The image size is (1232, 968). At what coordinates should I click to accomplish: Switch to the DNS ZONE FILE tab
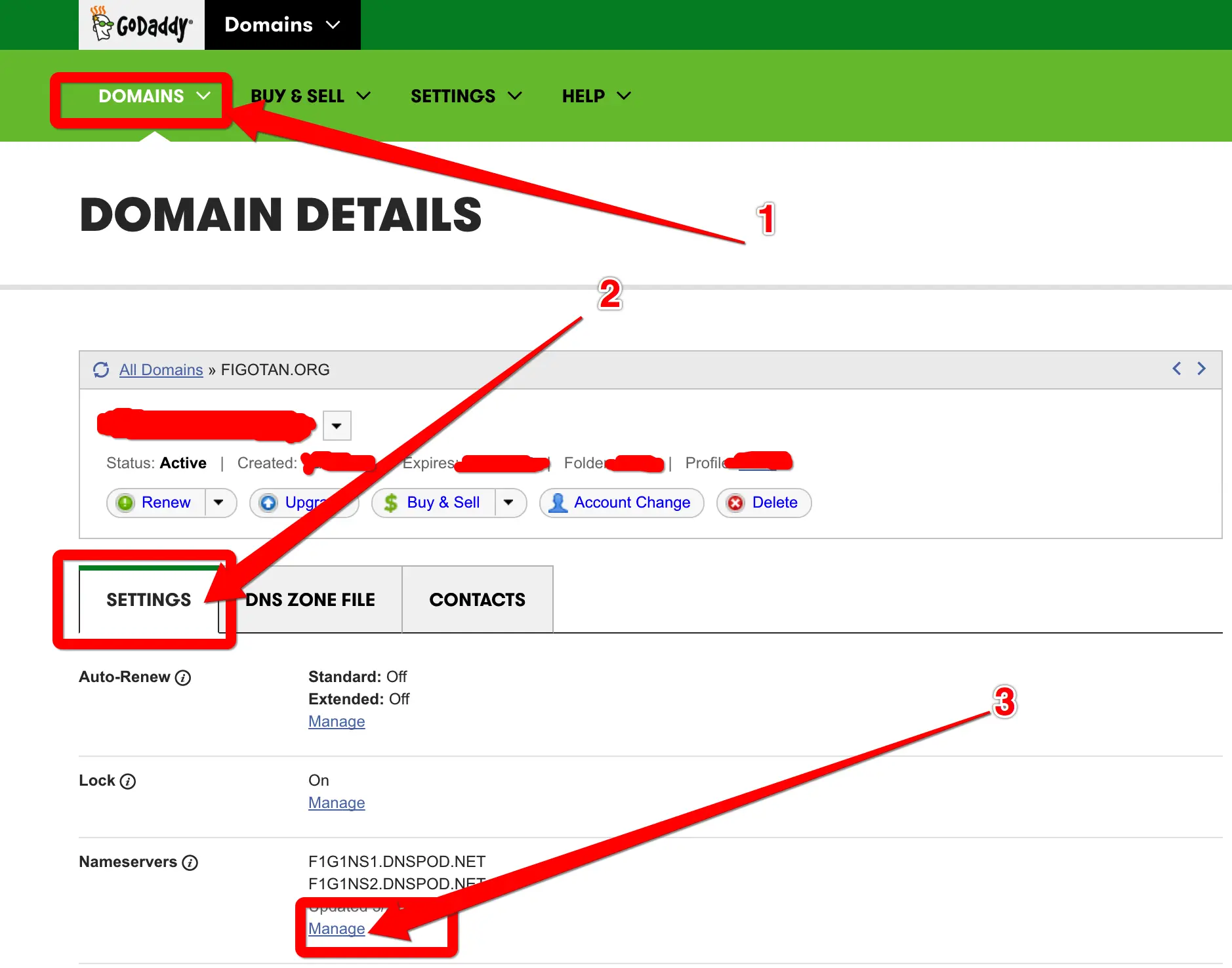click(310, 599)
